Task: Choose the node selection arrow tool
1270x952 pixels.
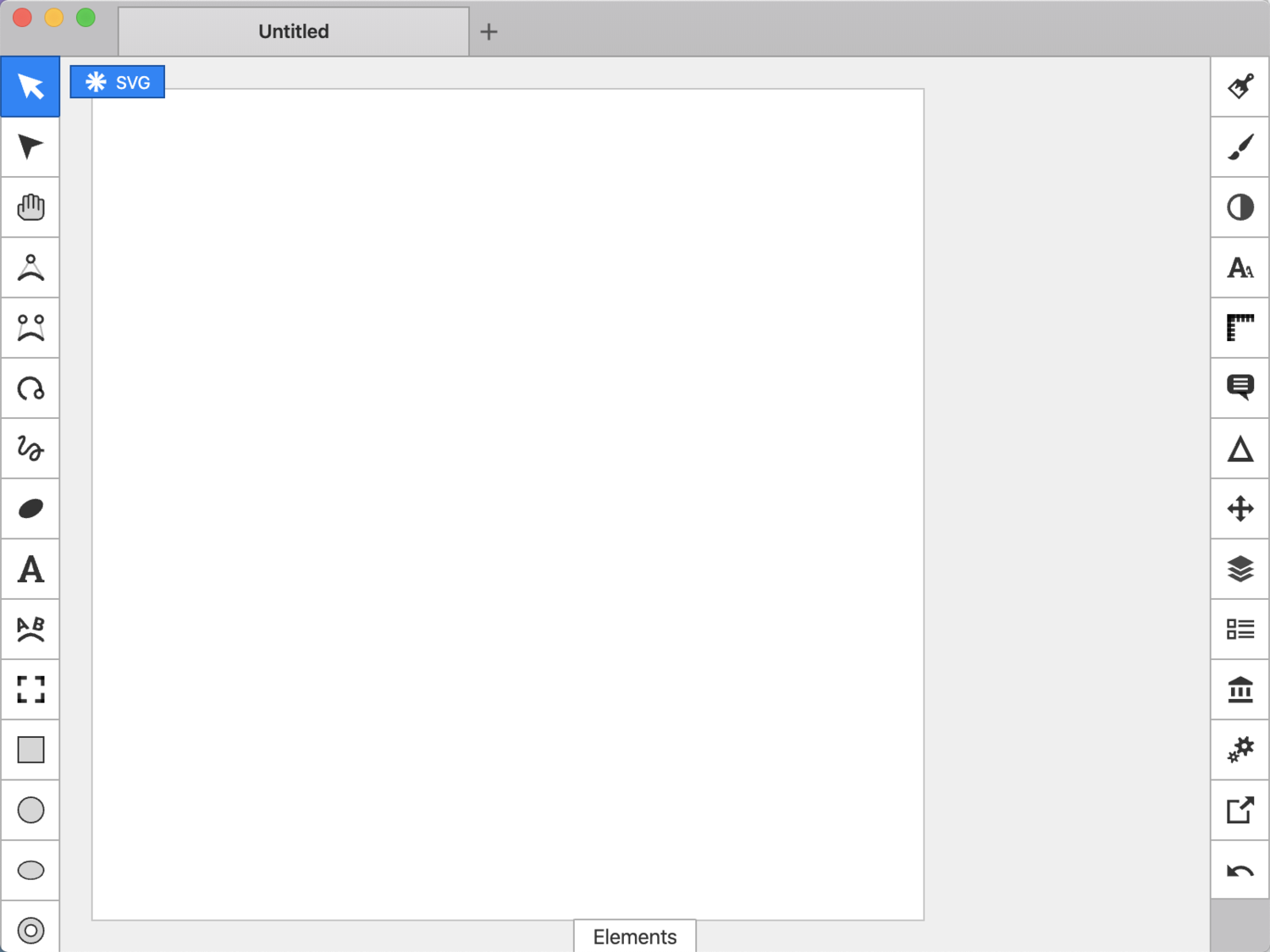Action: point(30,147)
